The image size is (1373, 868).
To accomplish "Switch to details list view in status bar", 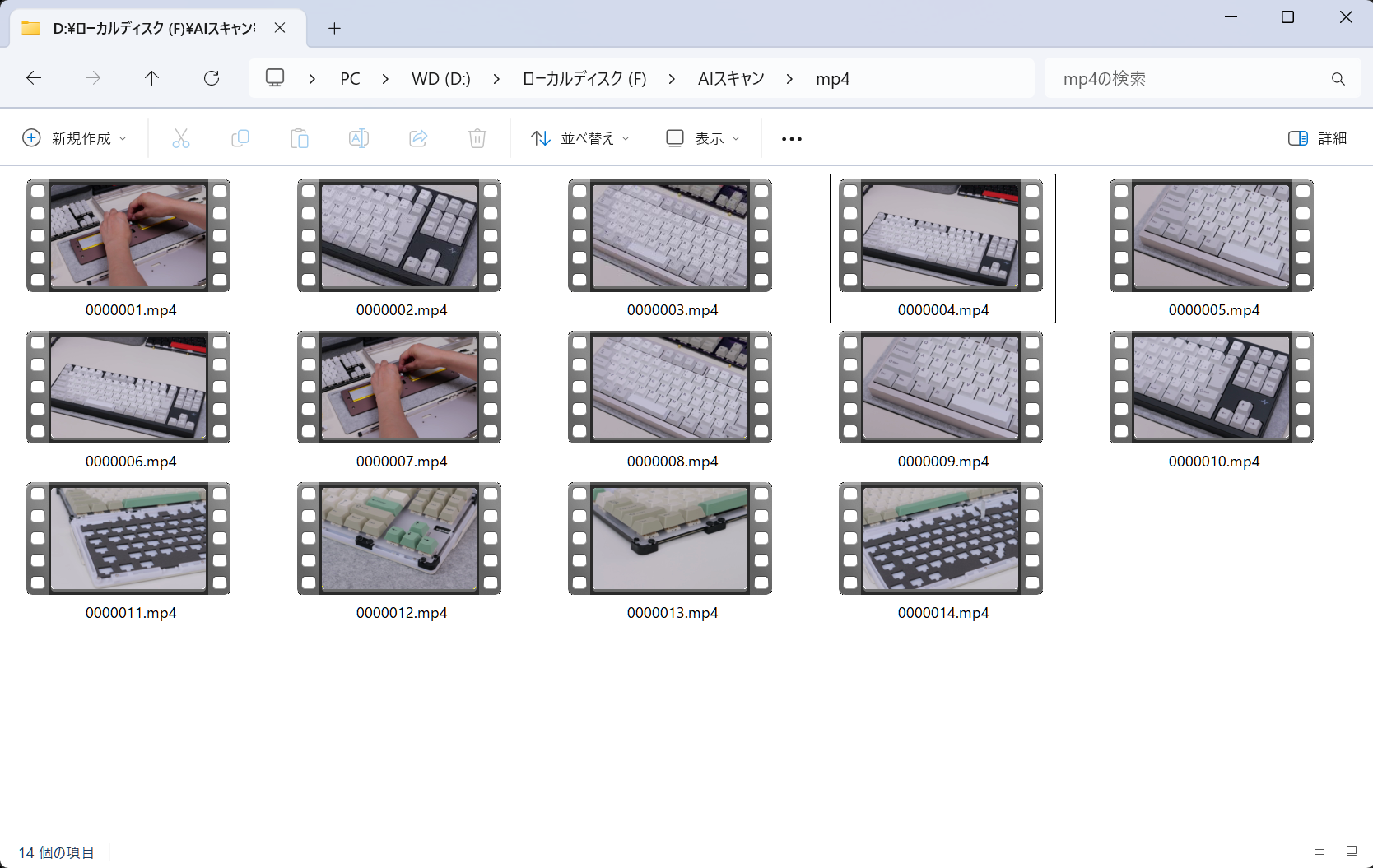I will click(1319, 851).
